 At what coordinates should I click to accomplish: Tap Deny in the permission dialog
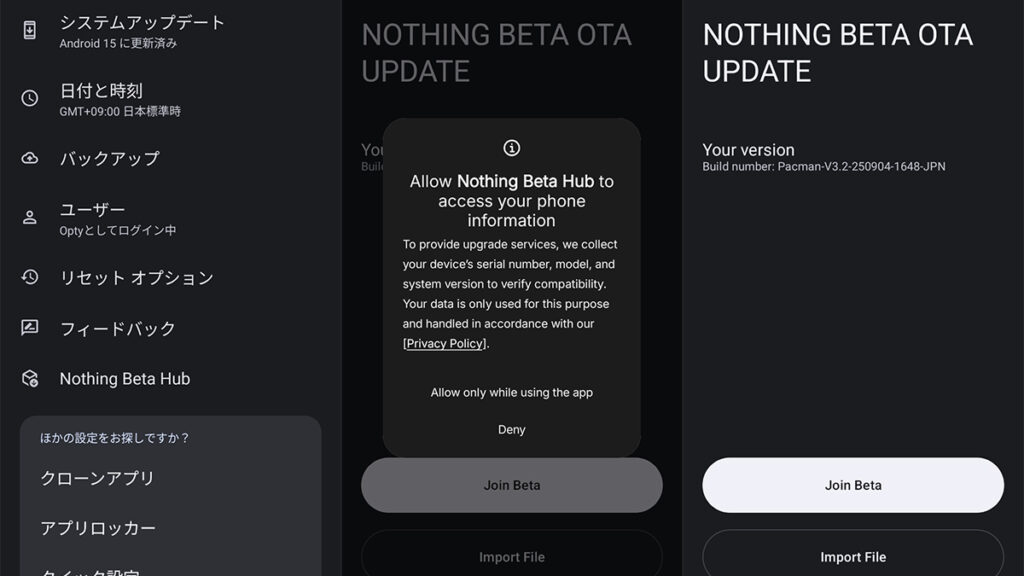(512, 430)
